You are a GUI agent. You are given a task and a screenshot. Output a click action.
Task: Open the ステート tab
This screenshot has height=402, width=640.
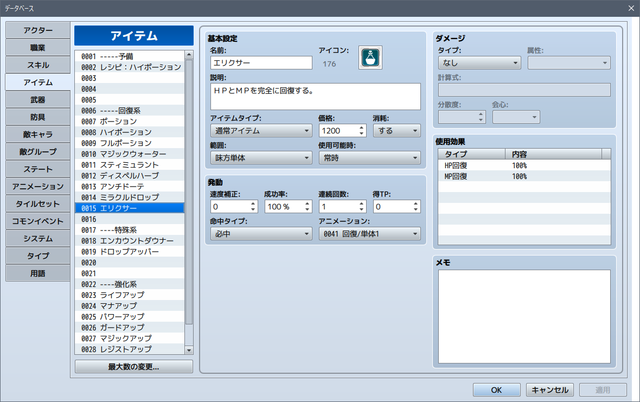pyautogui.click(x=38, y=169)
